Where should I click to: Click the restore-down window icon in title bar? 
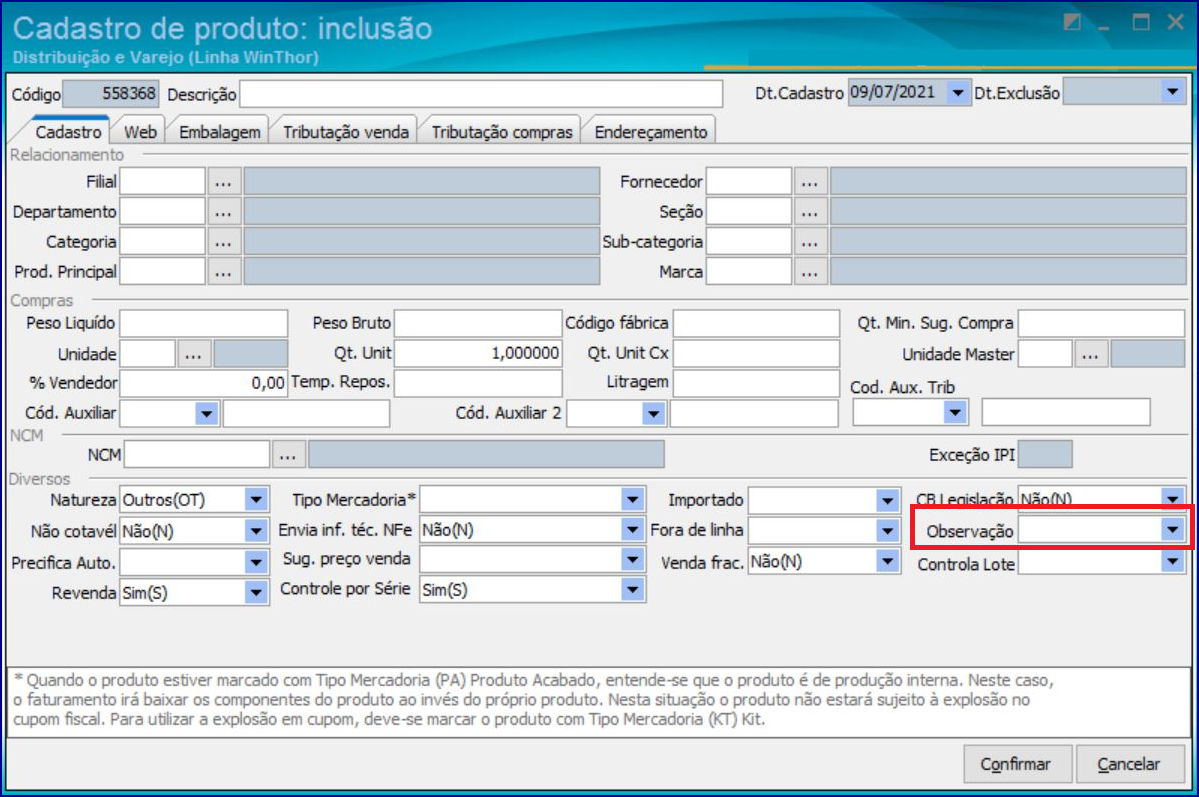1140,22
